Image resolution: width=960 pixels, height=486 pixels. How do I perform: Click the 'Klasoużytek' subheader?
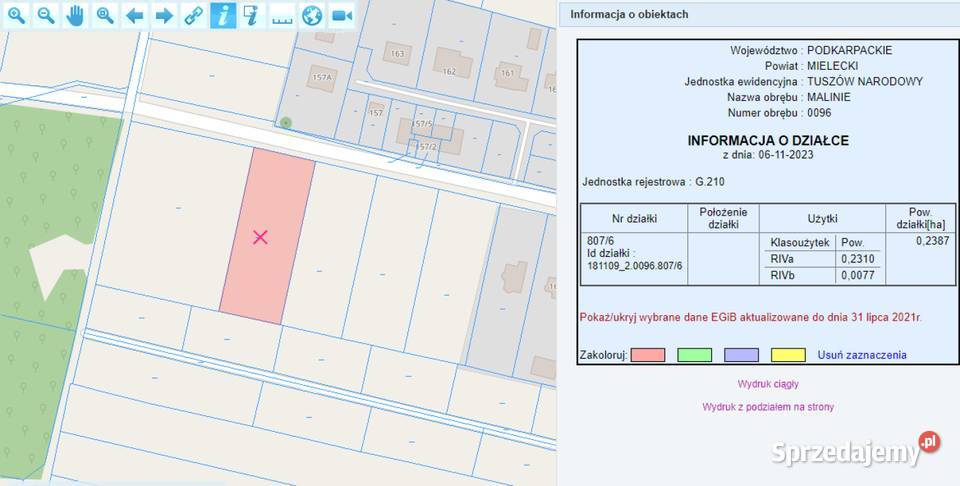(x=800, y=242)
